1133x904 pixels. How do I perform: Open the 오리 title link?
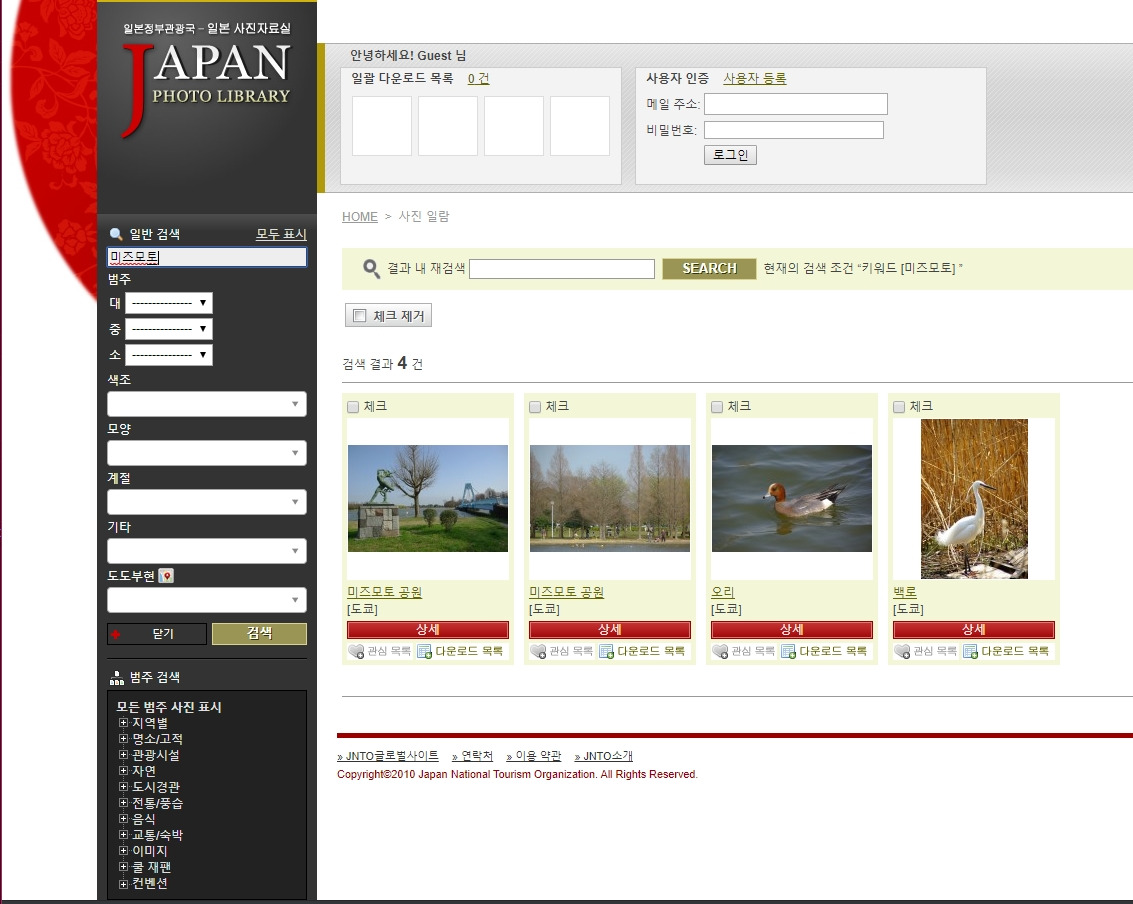click(x=723, y=592)
